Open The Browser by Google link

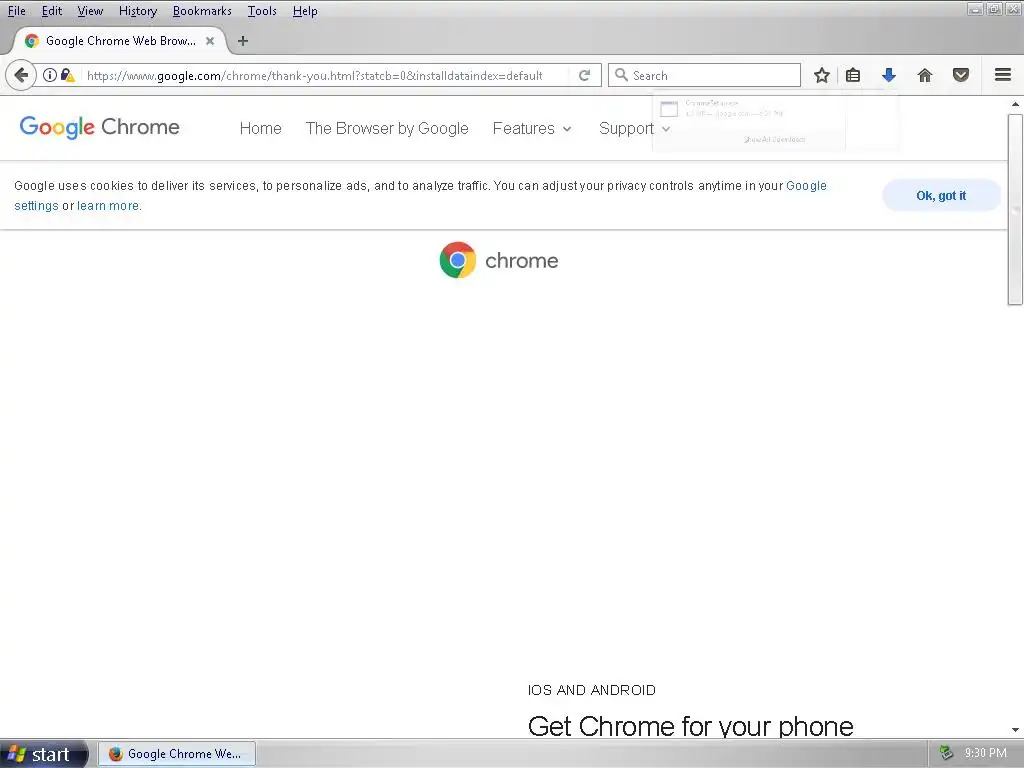point(387,128)
